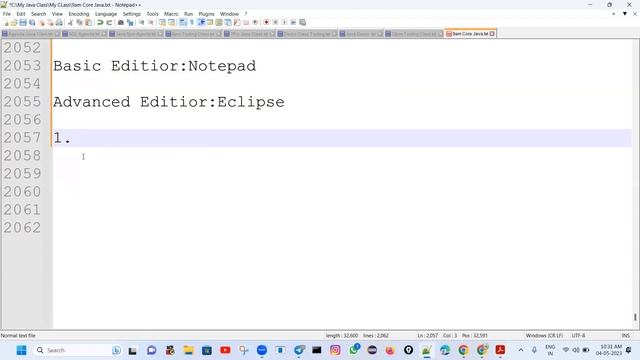Expand hidden system tray icons chevron
Image resolution: width=640 pixels, height=360 pixels.
521,350
